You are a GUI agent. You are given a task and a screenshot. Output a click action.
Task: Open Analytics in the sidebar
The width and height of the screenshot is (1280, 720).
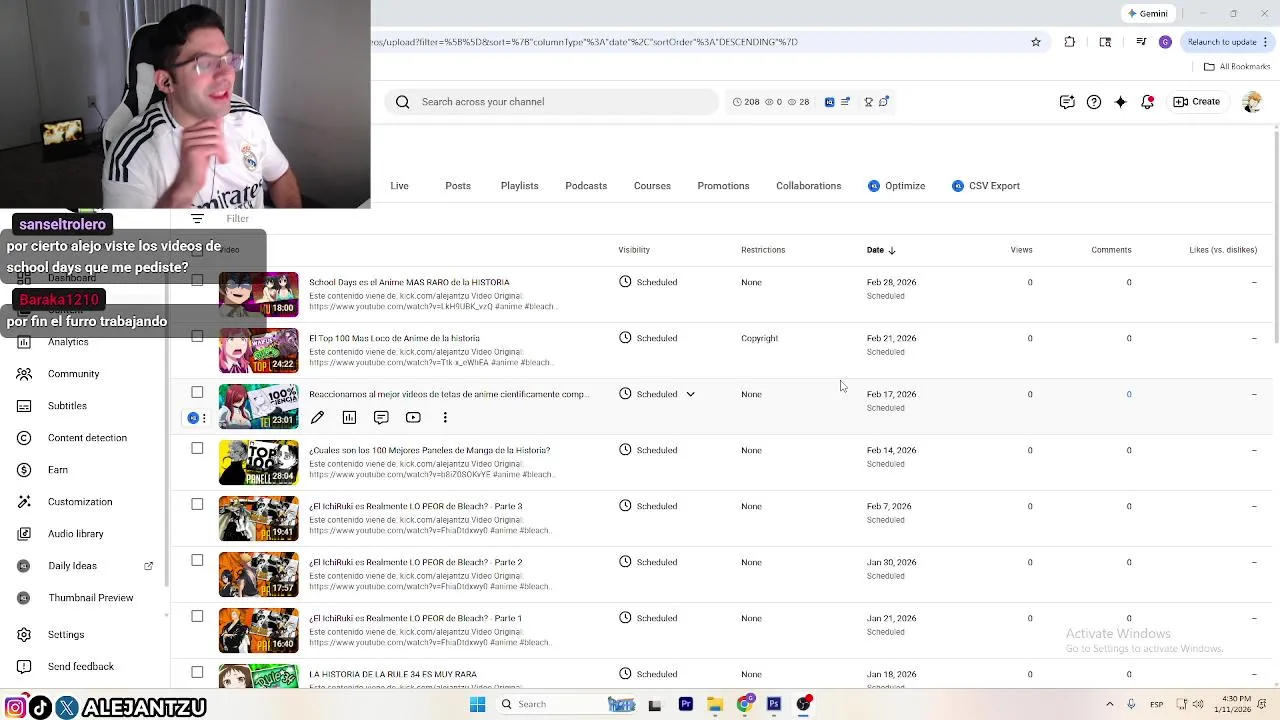[x=68, y=342]
